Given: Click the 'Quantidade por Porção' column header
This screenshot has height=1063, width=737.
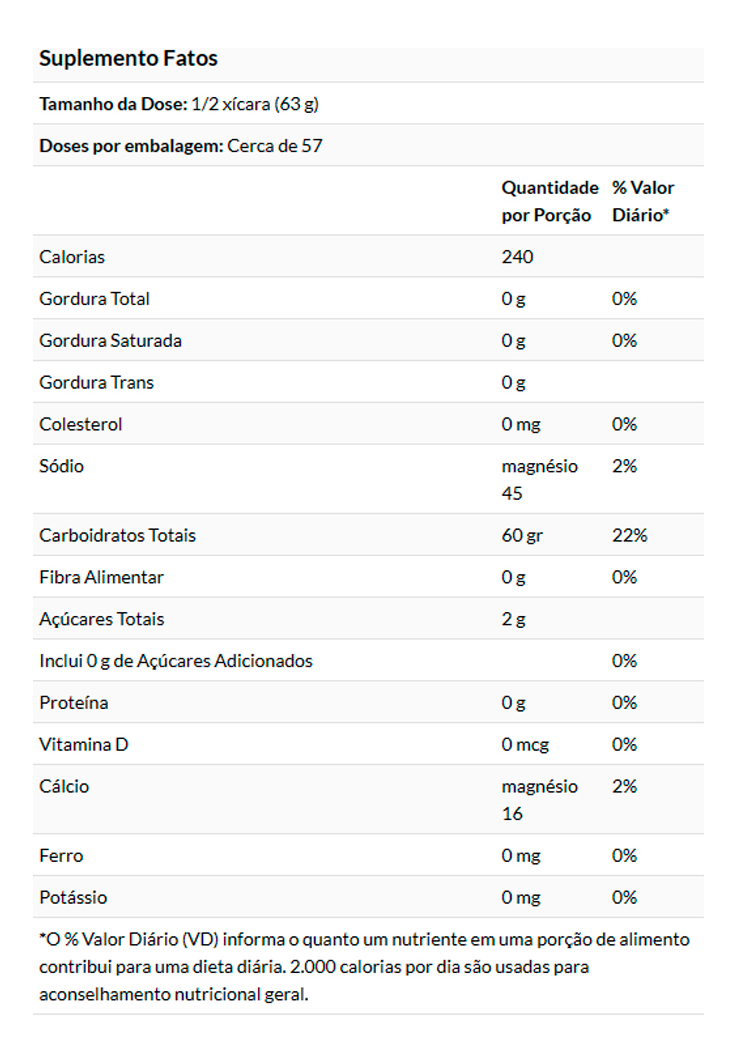Looking at the screenshot, I should [549, 201].
